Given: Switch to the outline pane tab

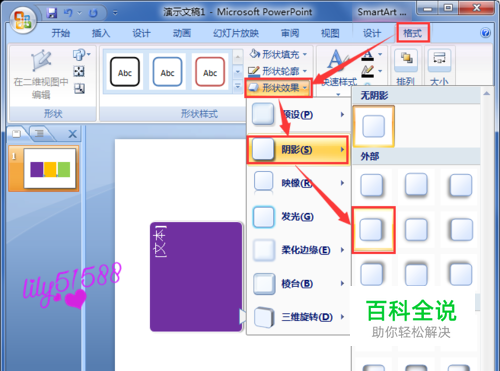Looking at the screenshot, I should [40, 134].
